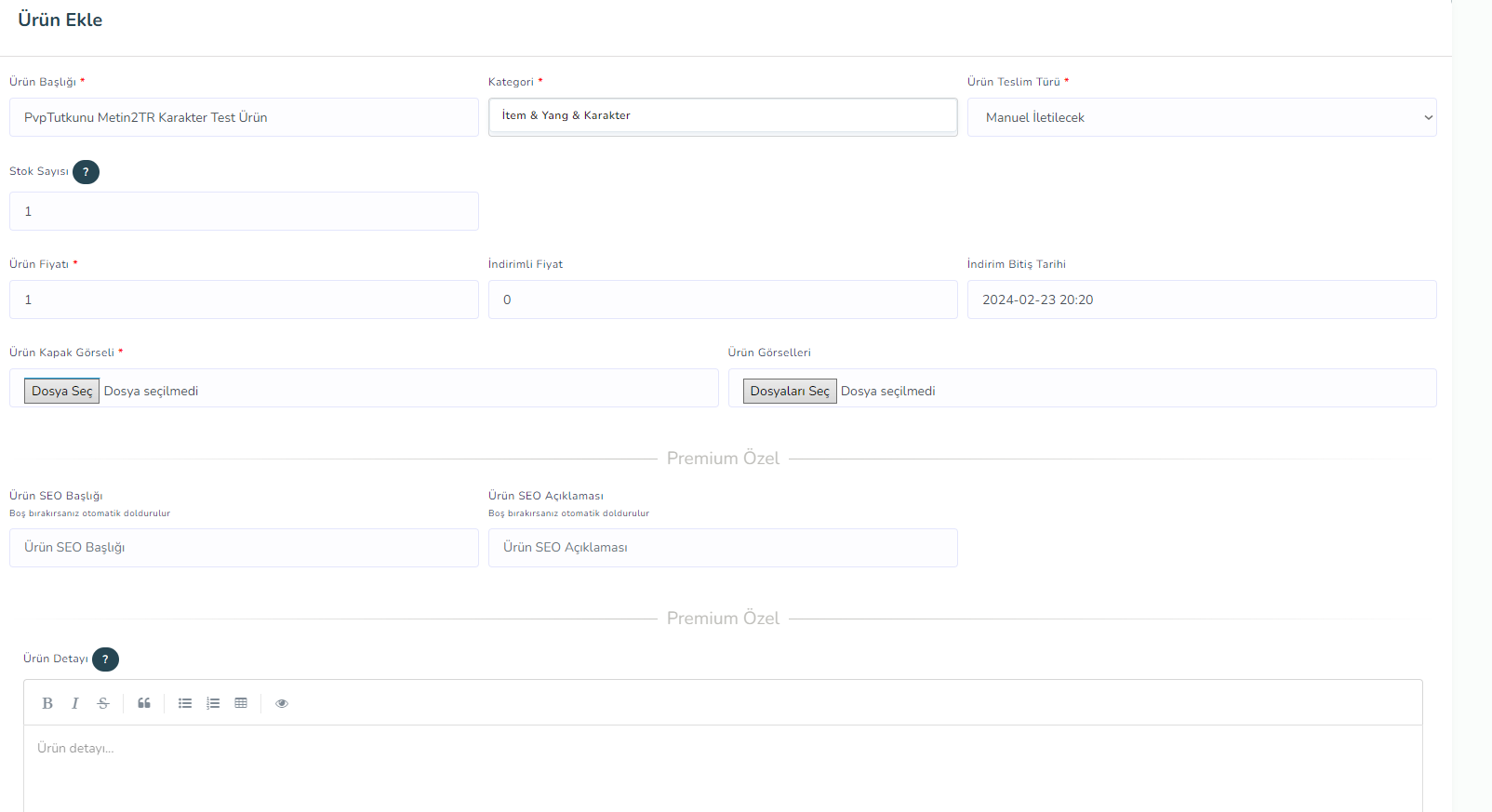
Task: Click Dosya Seç for cover image
Action: tap(62, 391)
